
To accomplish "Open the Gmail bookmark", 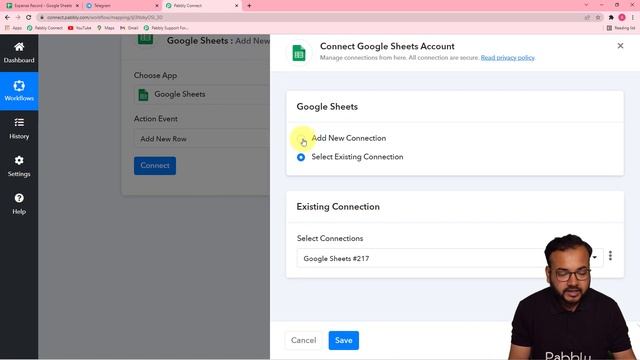I will (x=129, y=28).
